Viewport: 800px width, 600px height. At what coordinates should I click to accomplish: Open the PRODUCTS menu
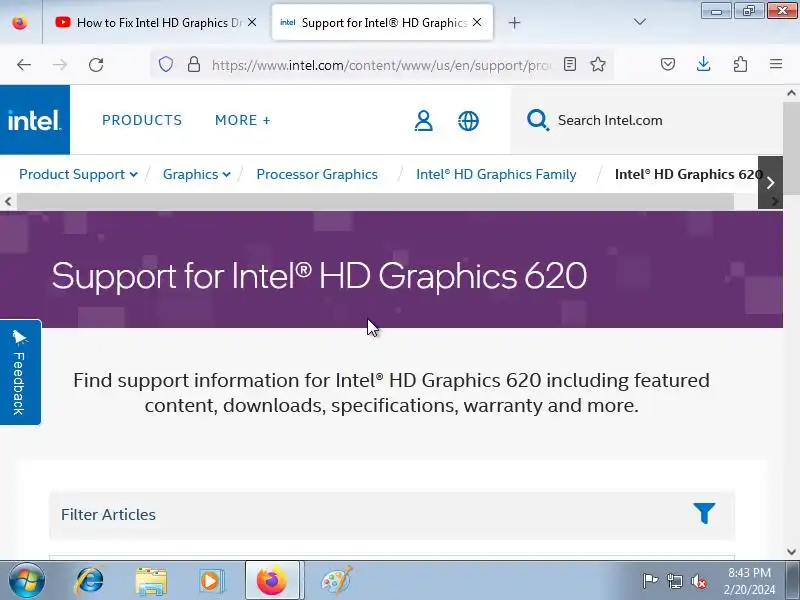point(142,120)
